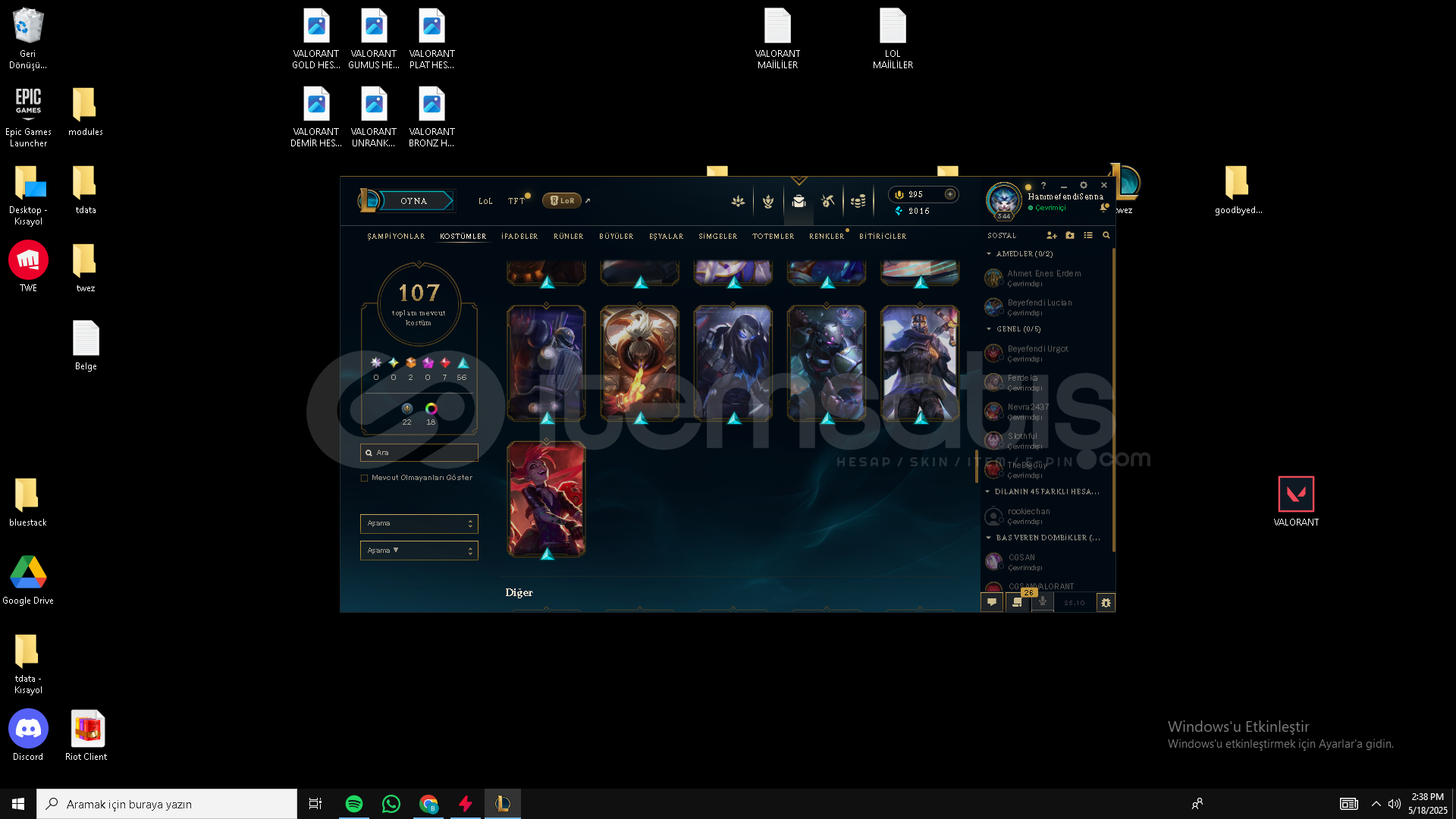This screenshot has width=1456, height=819.
Task: Open the Collection backpack icon
Action: (799, 201)
